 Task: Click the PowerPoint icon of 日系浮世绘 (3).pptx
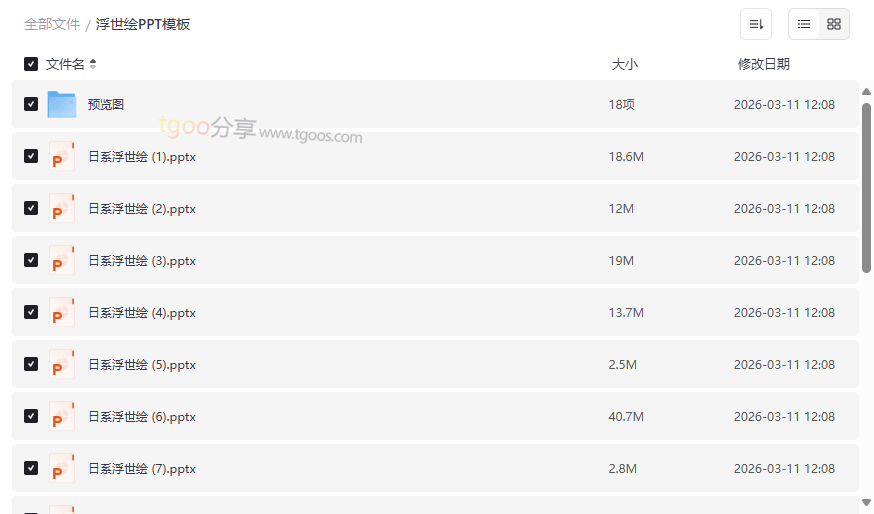(62, 261)
